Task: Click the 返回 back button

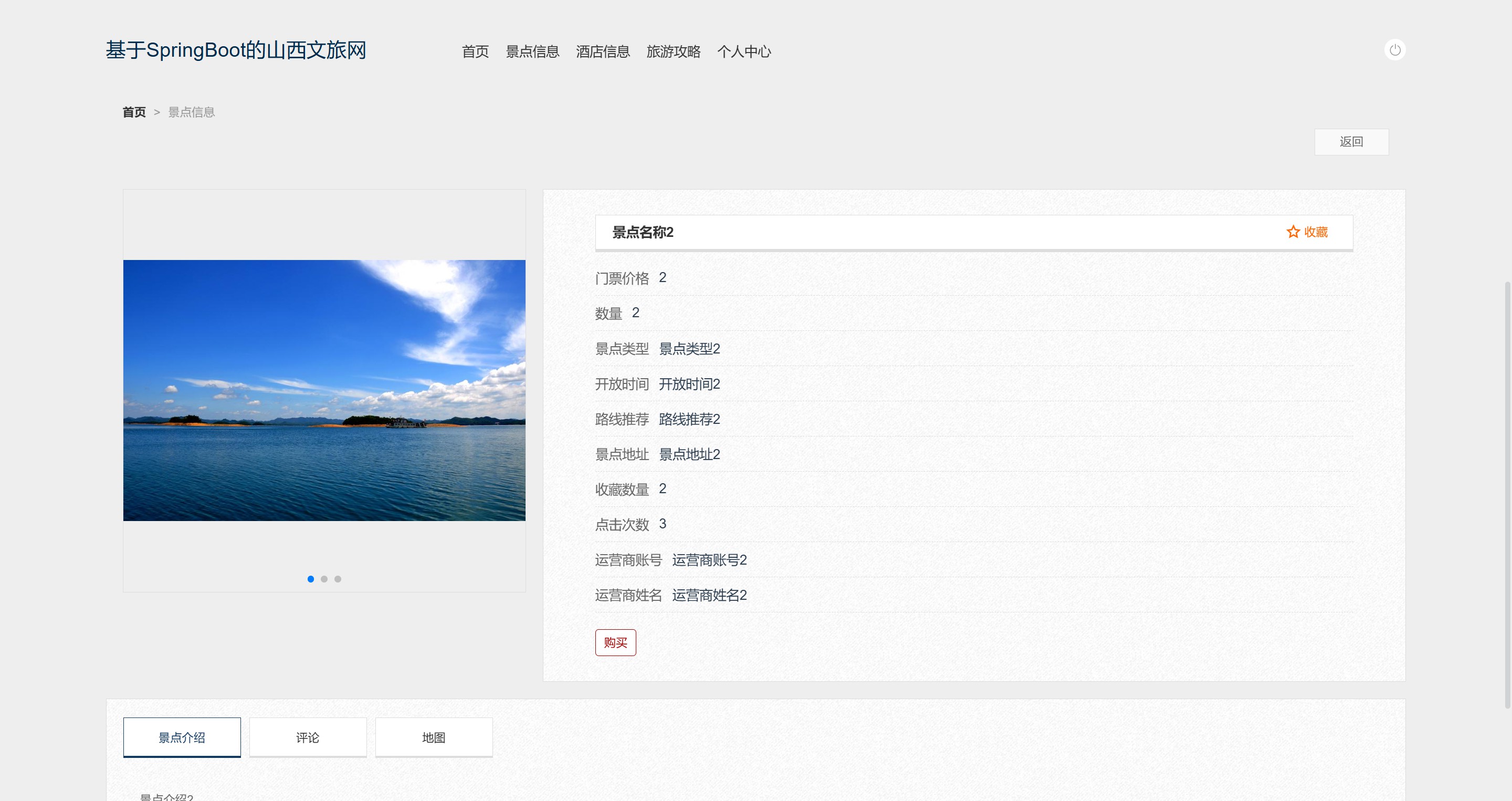Action: coord(1351,142)
